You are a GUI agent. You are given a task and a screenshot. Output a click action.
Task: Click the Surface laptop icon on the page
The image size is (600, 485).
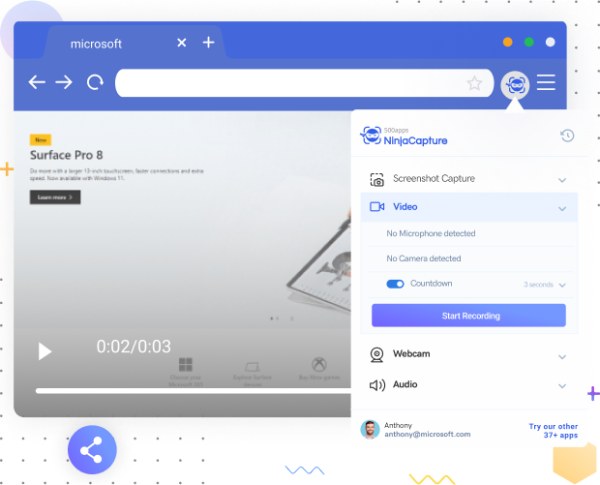click(x=252, y=367)
